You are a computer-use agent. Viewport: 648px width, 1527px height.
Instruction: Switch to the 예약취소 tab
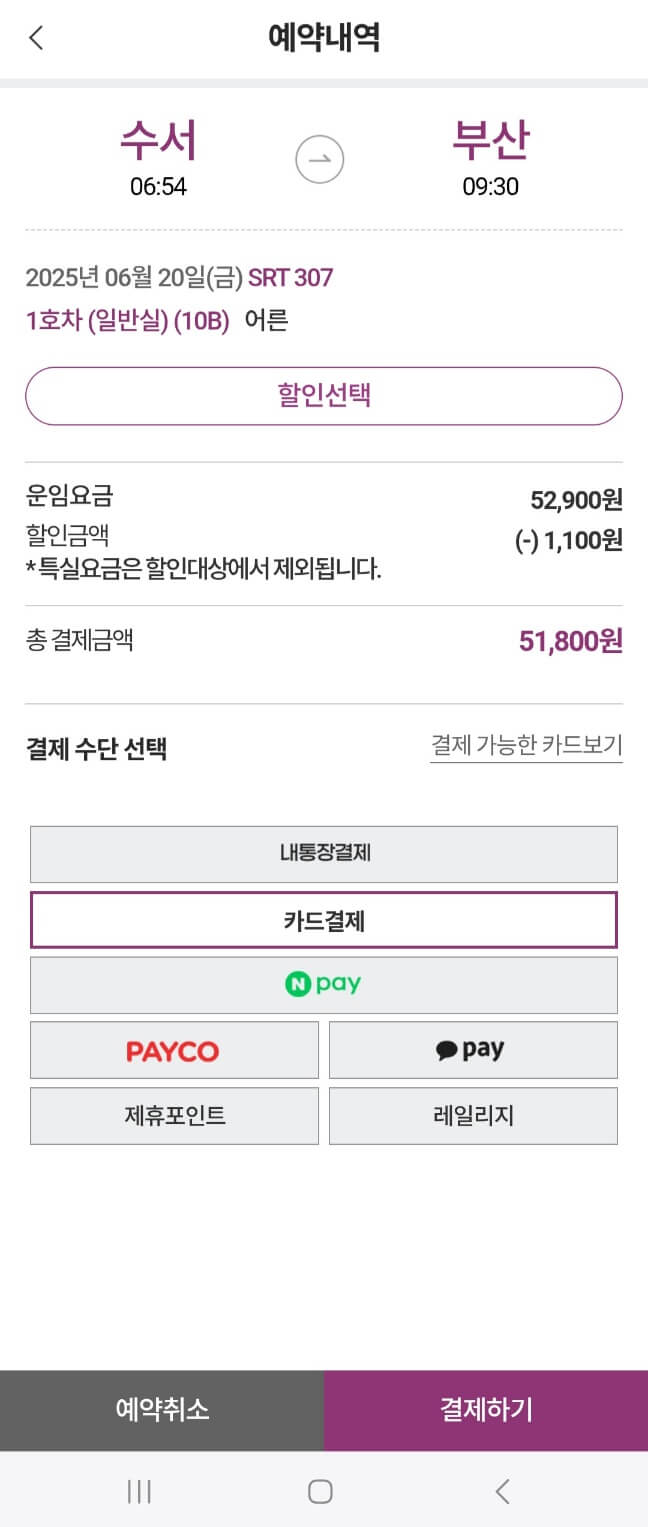[162, 1410]
